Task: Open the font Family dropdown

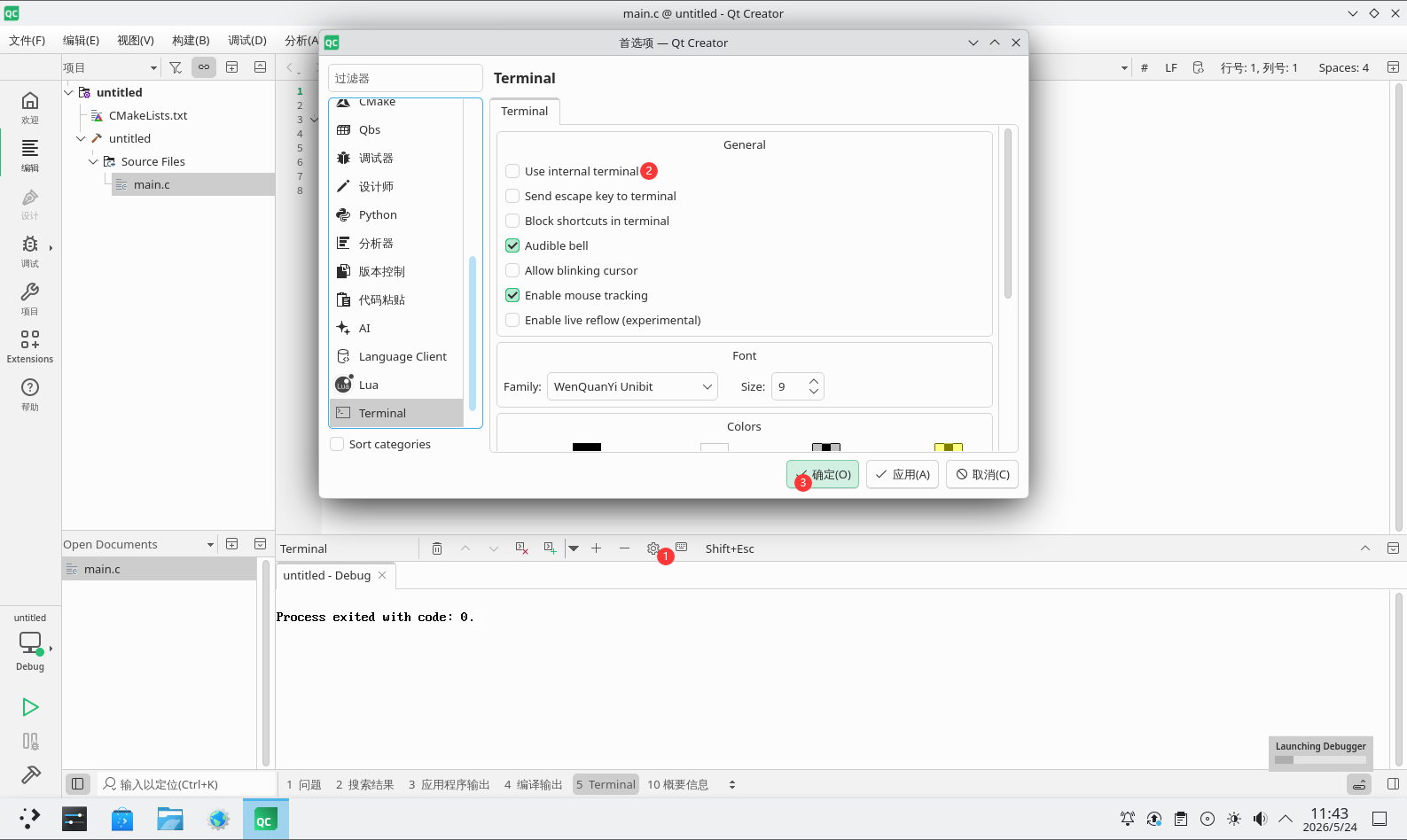Action: (x=632, y=386)
